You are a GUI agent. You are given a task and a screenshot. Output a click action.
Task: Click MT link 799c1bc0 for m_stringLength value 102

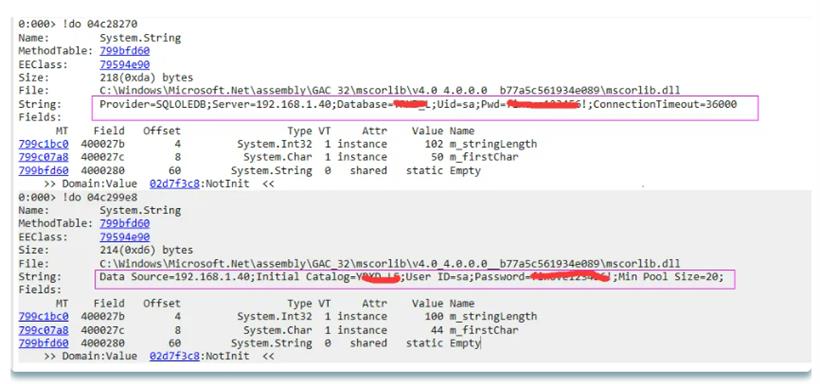pos(43,144)
